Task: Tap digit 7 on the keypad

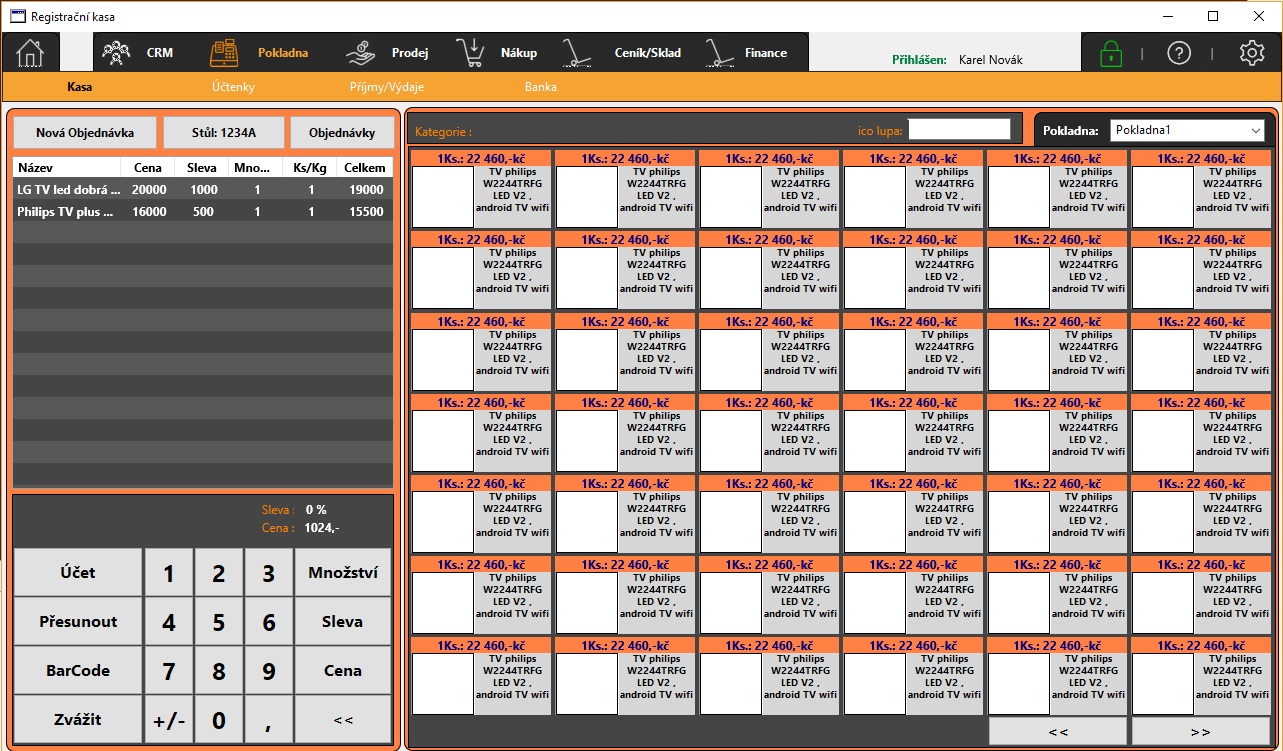Action: click(x=169, y=671)
